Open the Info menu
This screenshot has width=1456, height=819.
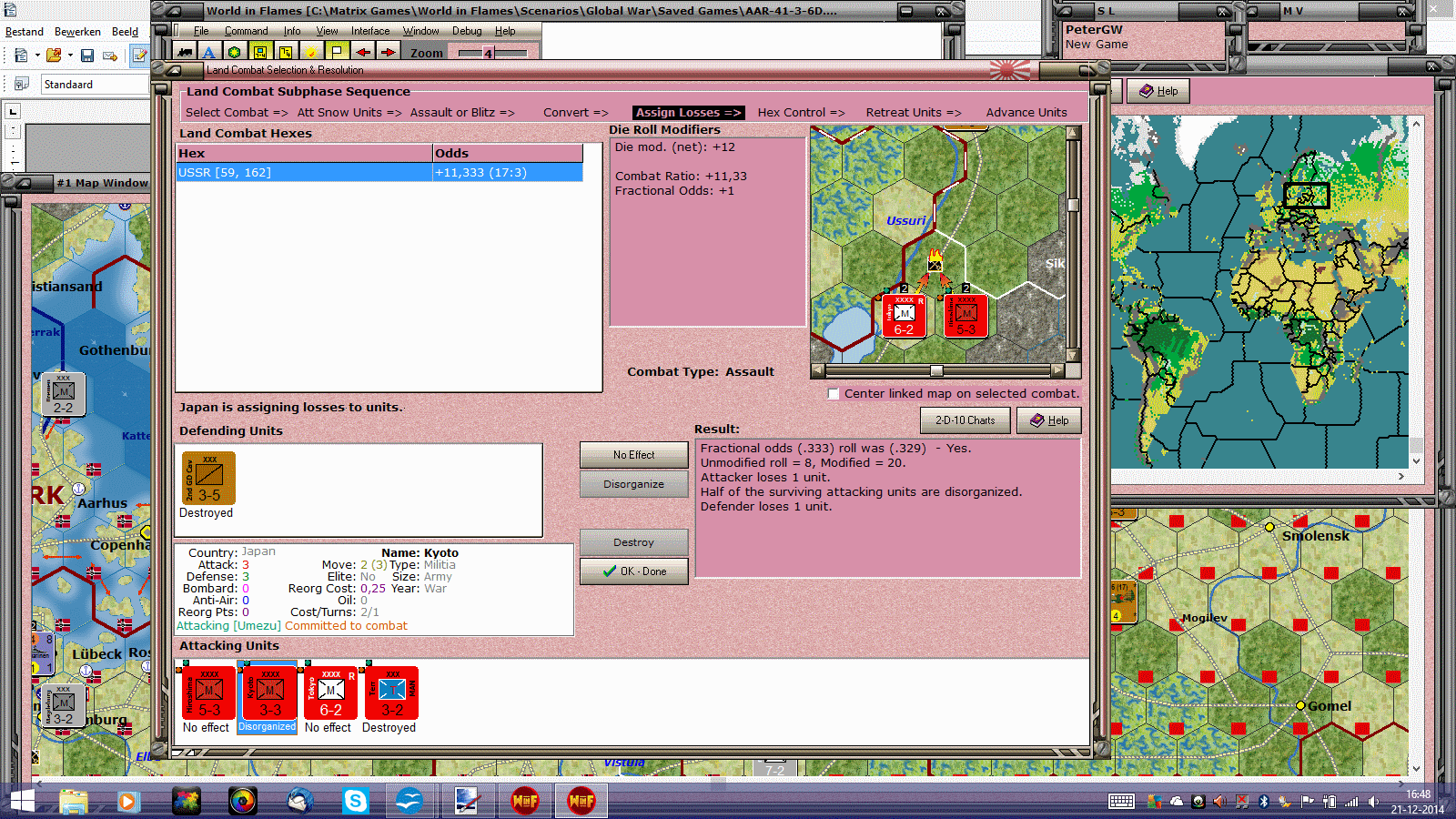coord(291,31)
